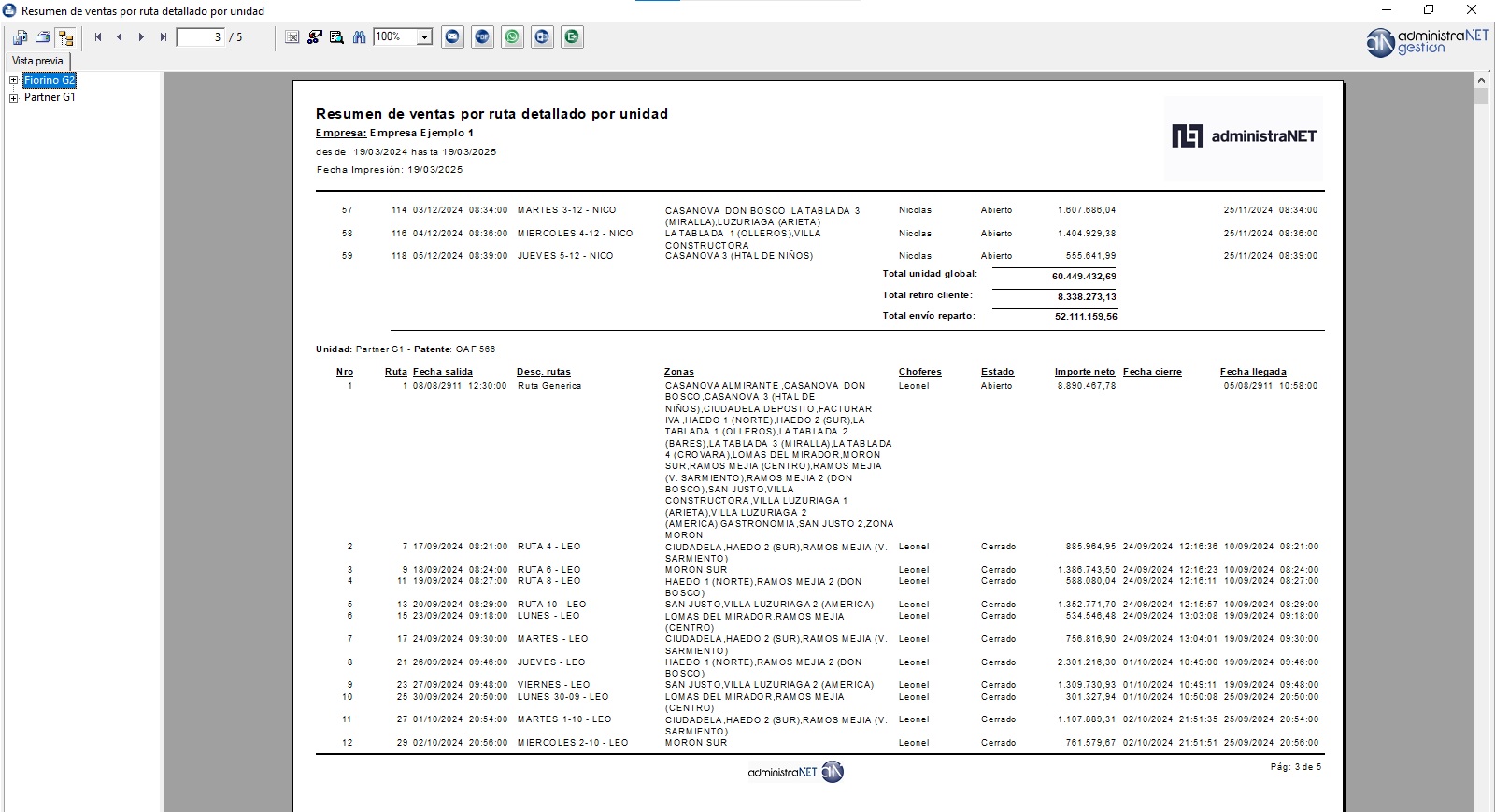Click the footer administraNET logo
The width and height of the screenshot is (1495, 812).
click(x=795, y=772)
